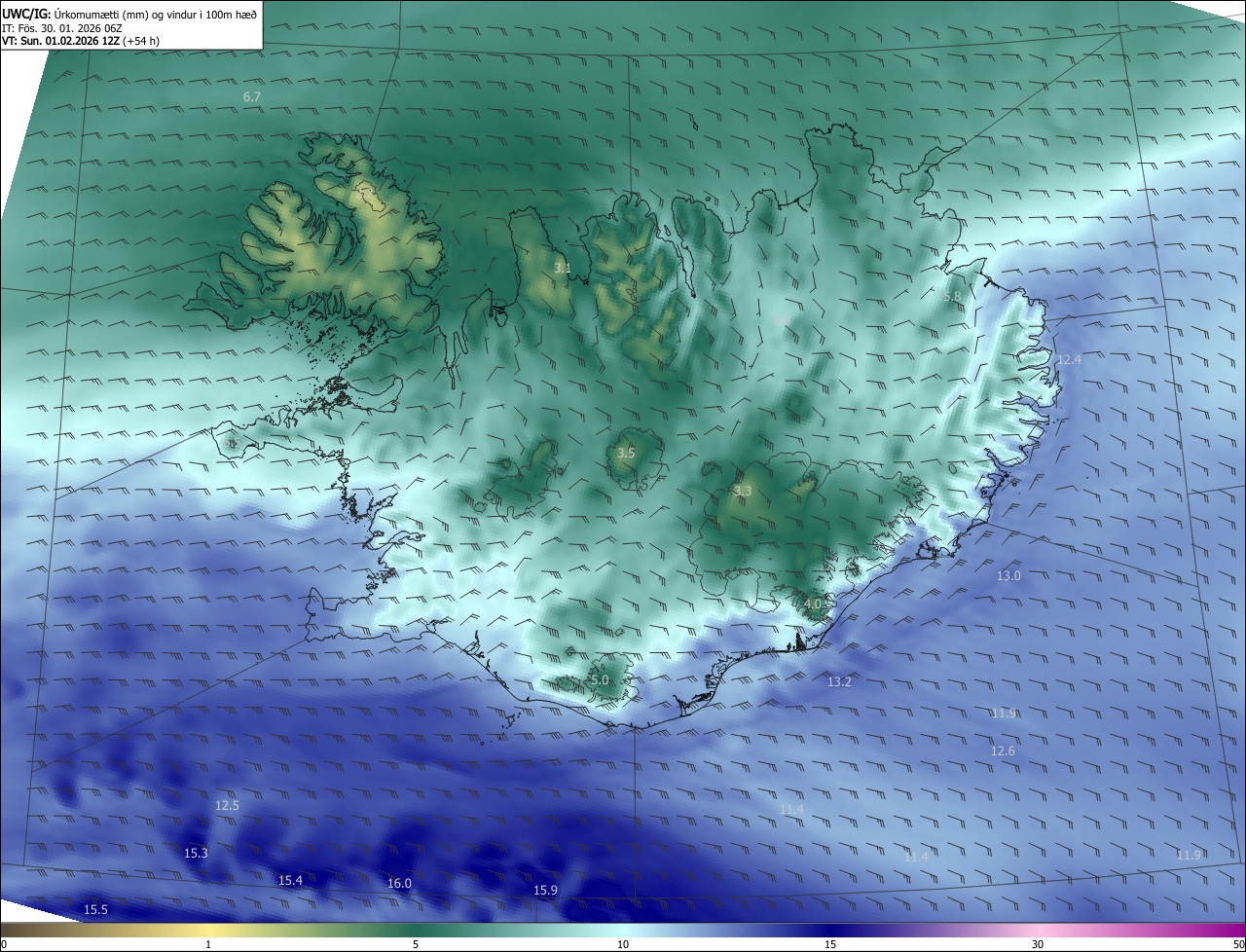Click the 15.3 value label
Screen dimensions: 1246x952
point(196,854)
